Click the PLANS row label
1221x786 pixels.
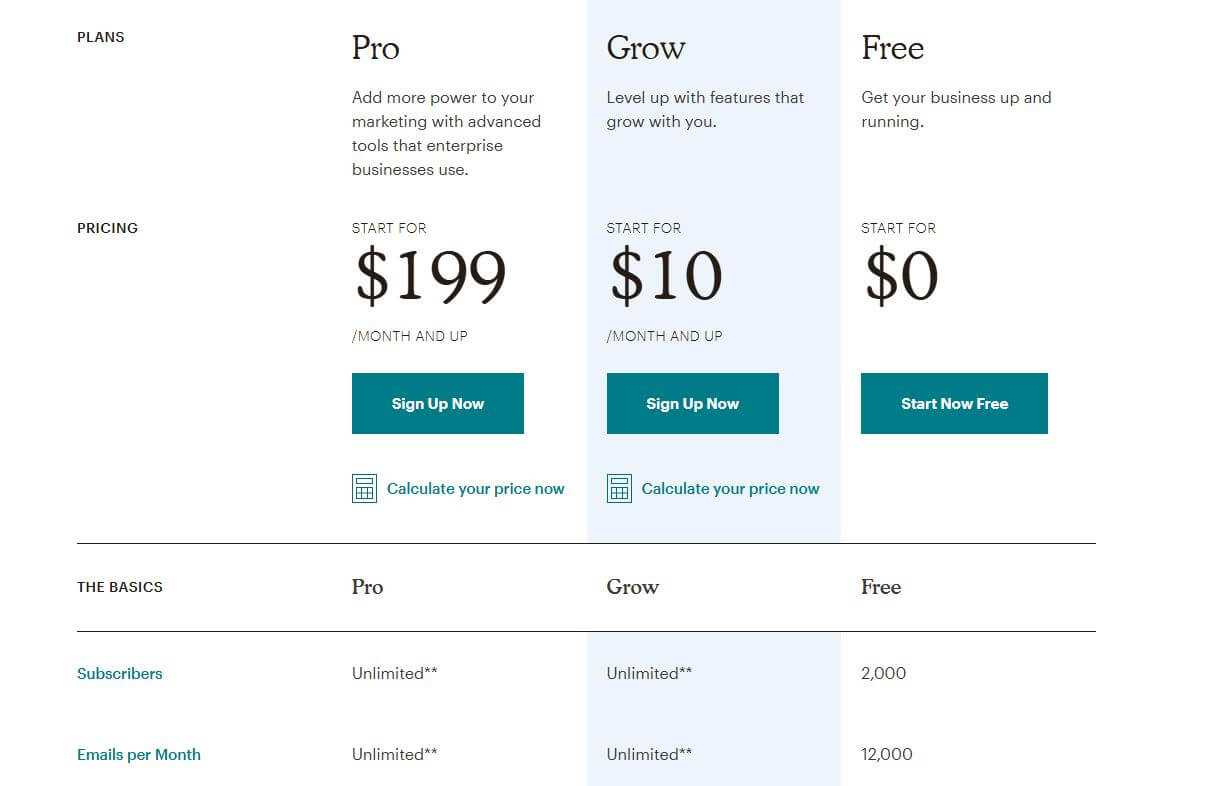[100, 37]
